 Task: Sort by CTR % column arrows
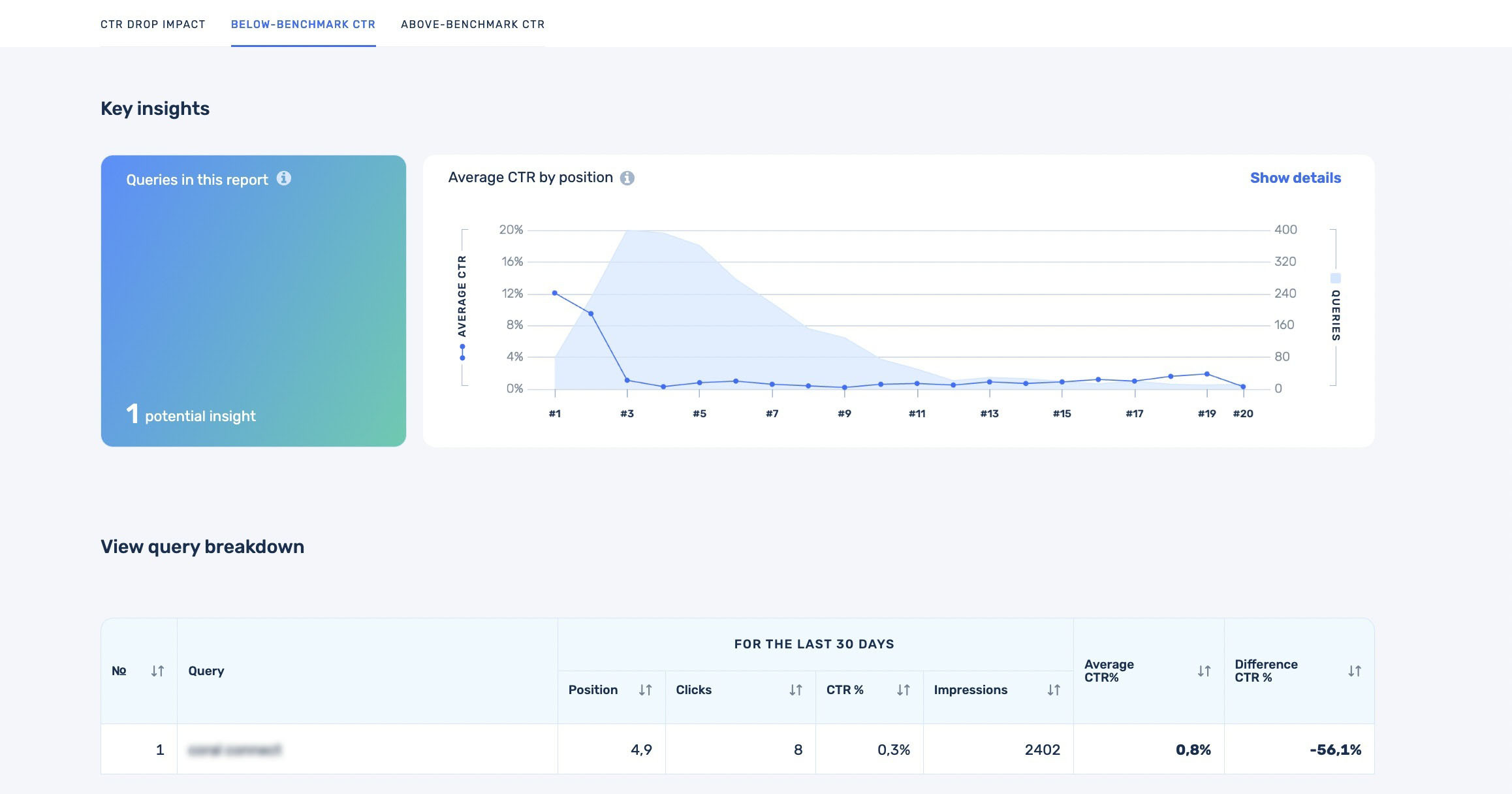903,690
